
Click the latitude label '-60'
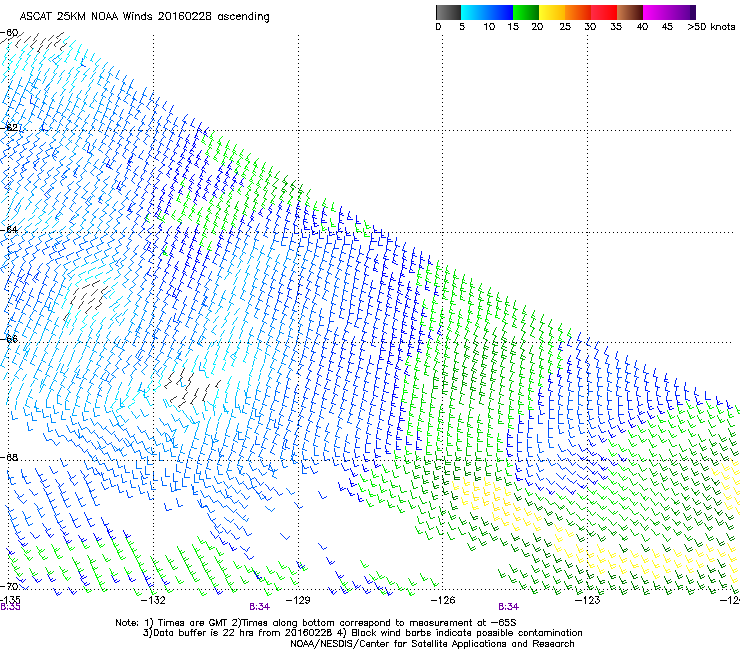9,33
